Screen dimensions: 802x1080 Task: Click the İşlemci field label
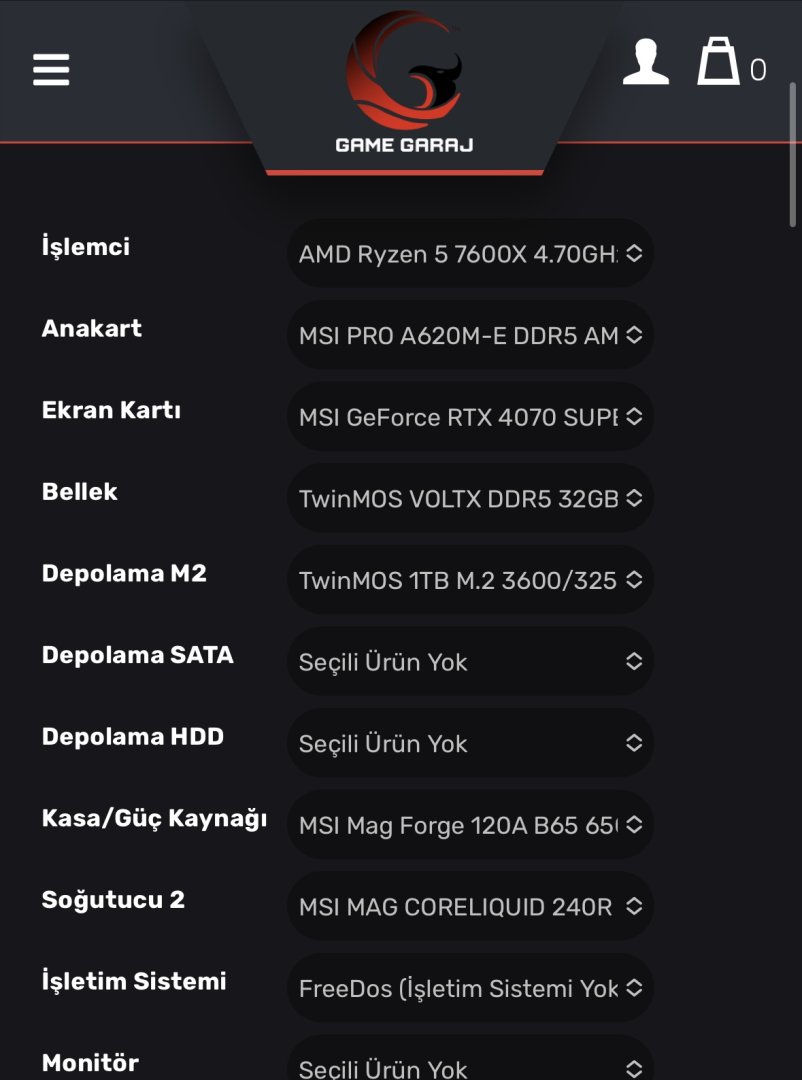(x=86, y=246)
